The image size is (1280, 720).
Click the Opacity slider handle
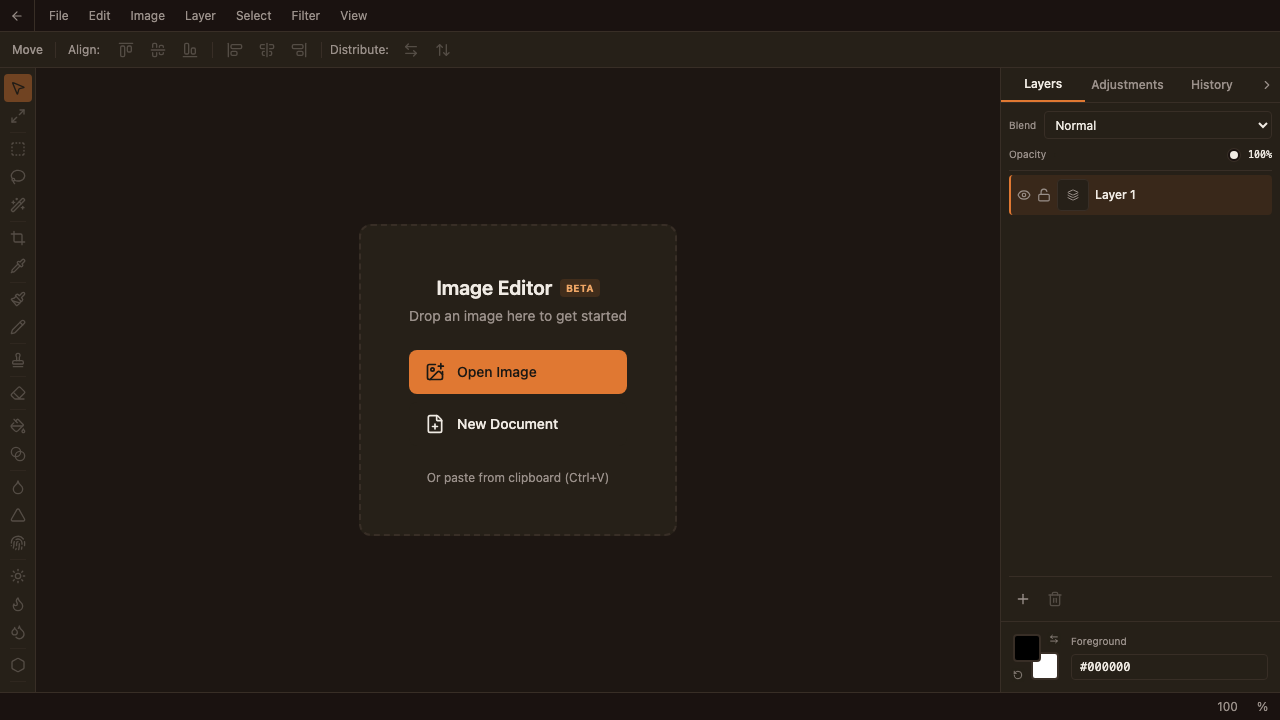tap(1234, 155)
